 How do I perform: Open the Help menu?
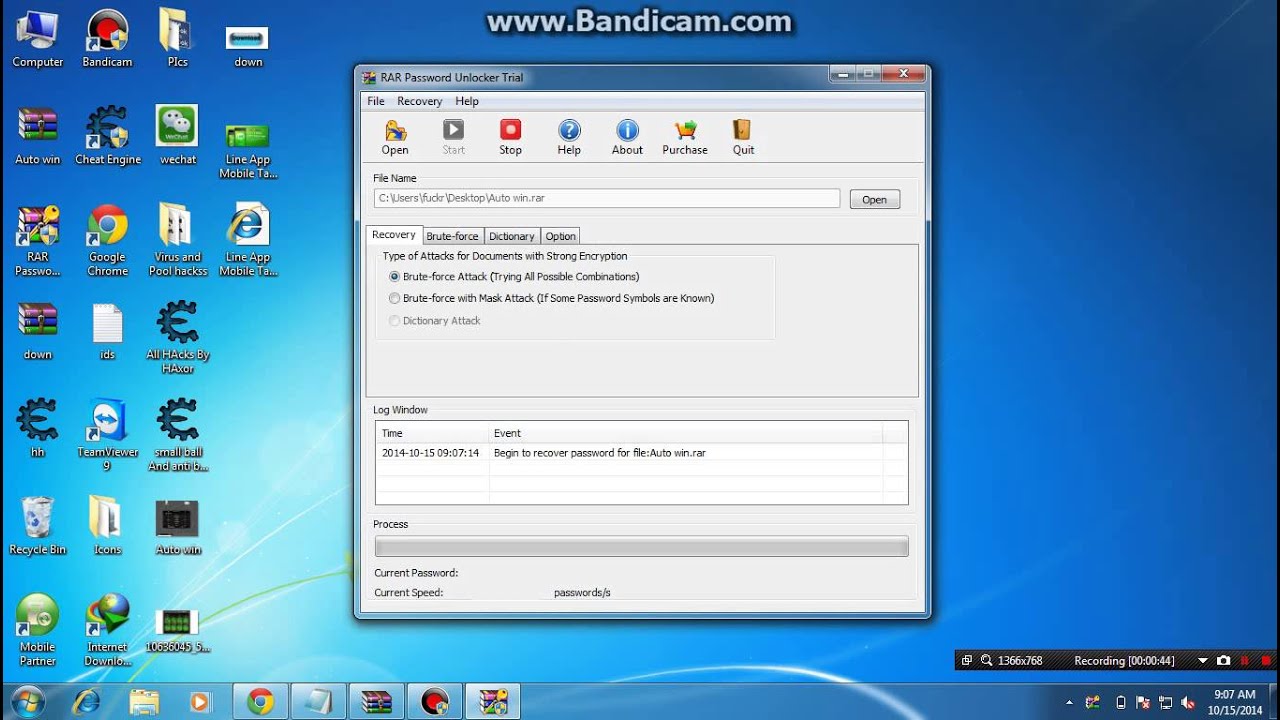467,101
